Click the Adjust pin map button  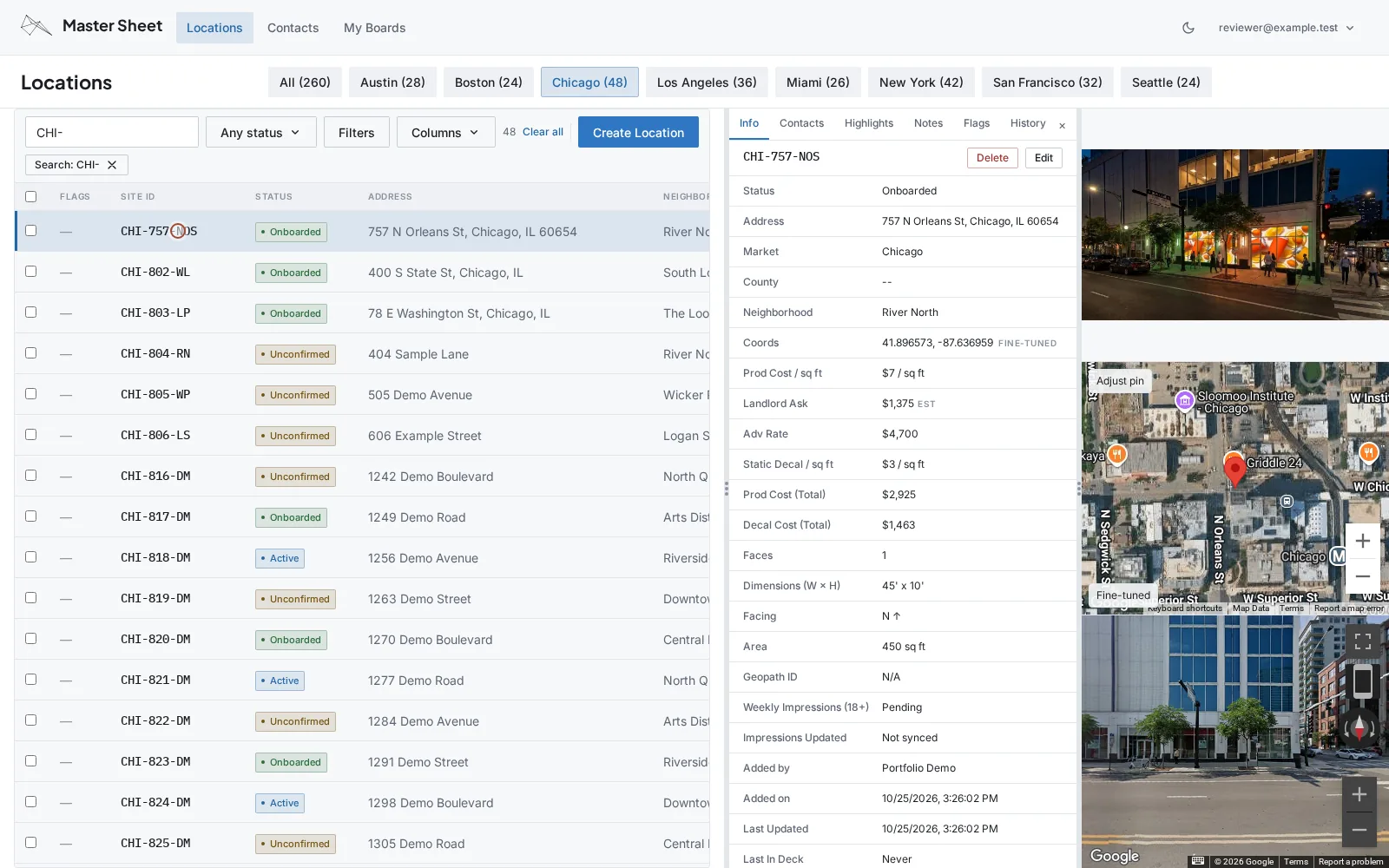(1120, 381)
